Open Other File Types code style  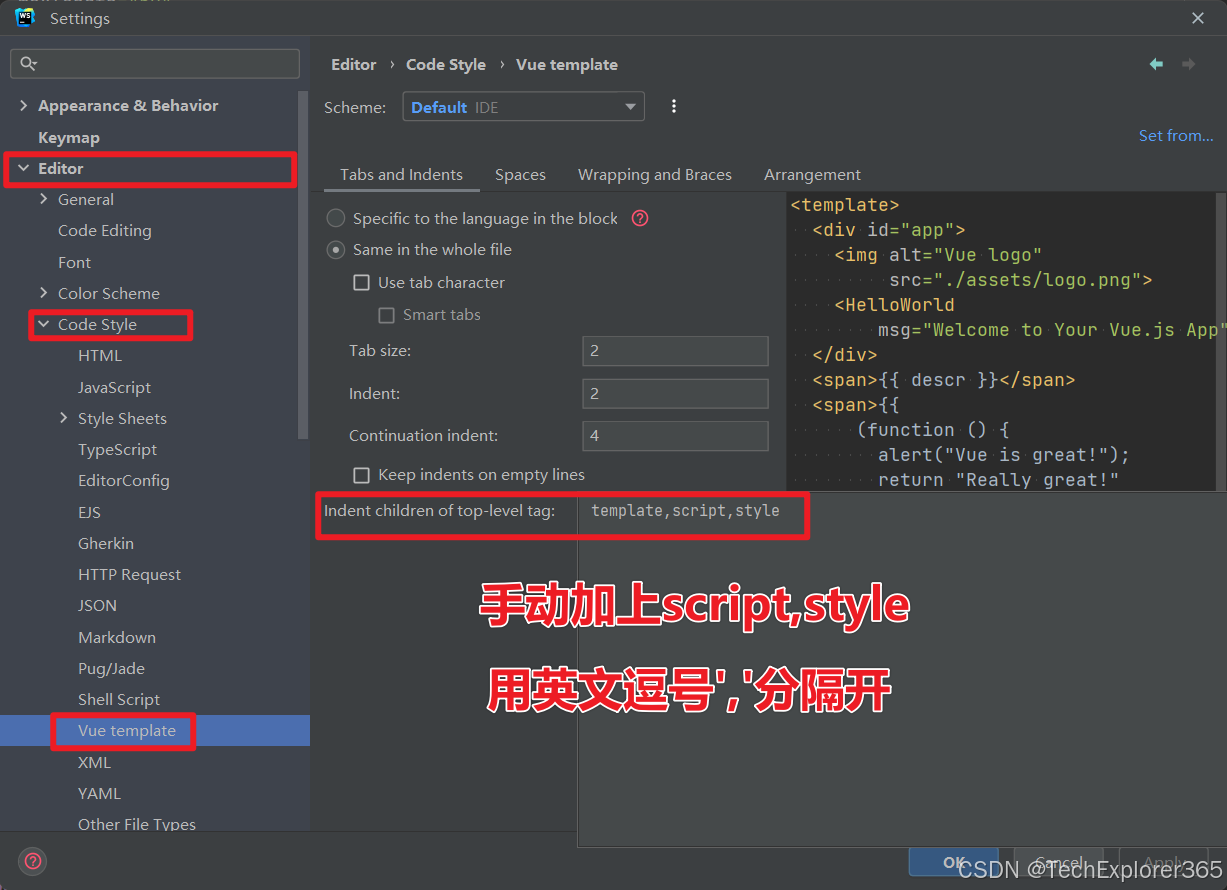[137, 824]
